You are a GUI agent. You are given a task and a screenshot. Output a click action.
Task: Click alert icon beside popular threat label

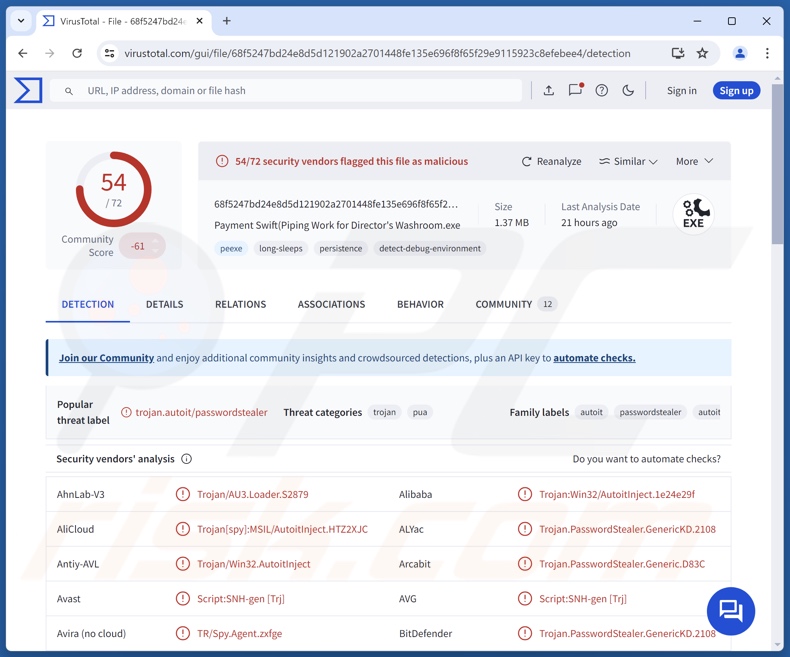pos(126,412)
